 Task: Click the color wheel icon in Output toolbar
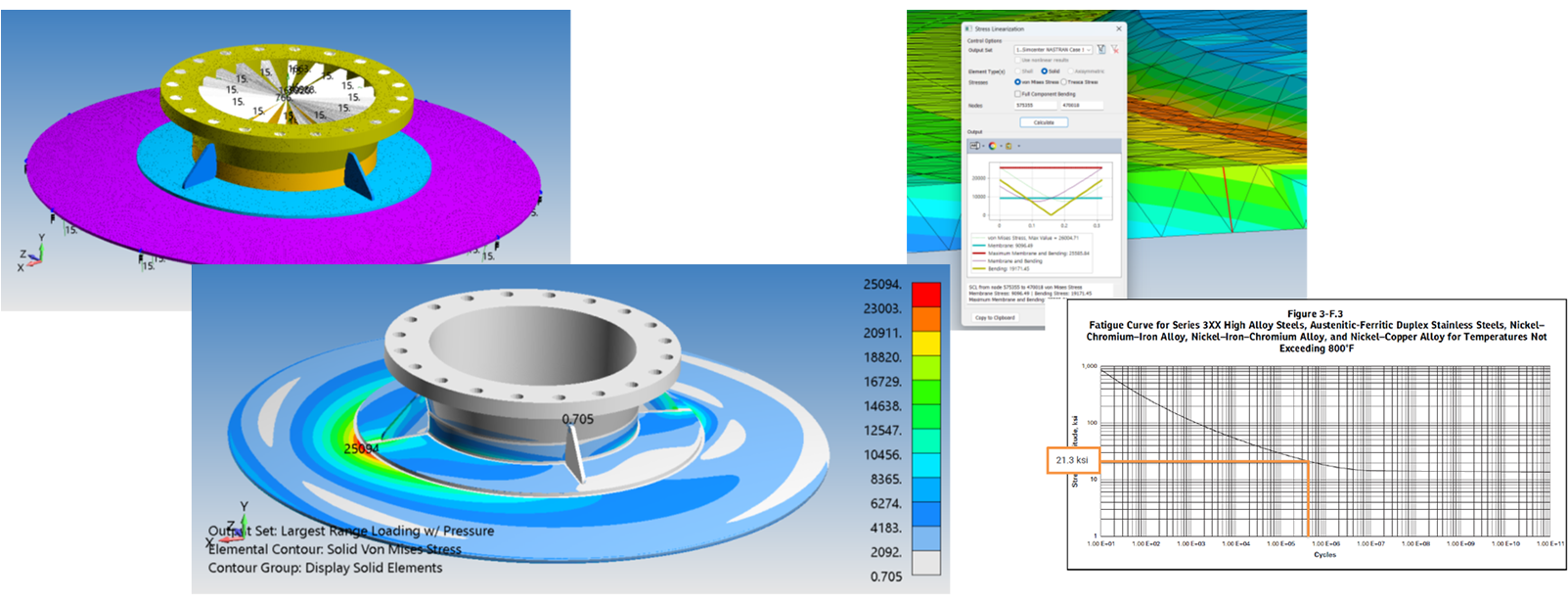tap(993, 146)
